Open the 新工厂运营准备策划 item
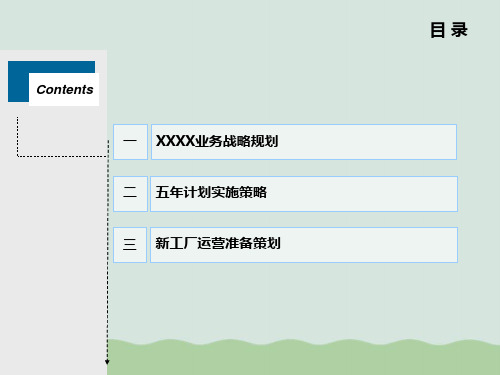Image resolution: width=500 pixels, height=375 pixels. 218,243
